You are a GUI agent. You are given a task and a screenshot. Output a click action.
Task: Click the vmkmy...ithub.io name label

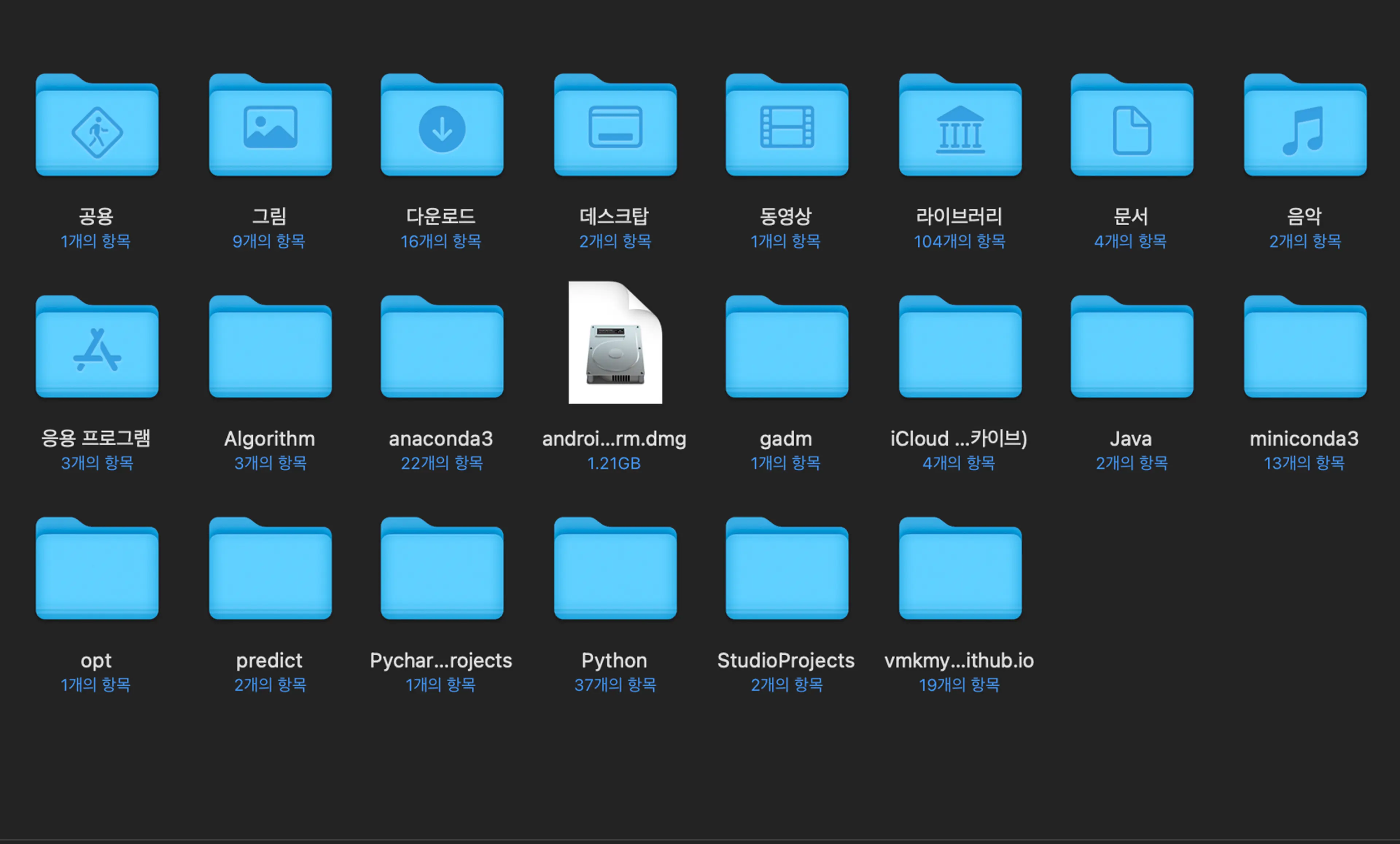tap(959, 661)
